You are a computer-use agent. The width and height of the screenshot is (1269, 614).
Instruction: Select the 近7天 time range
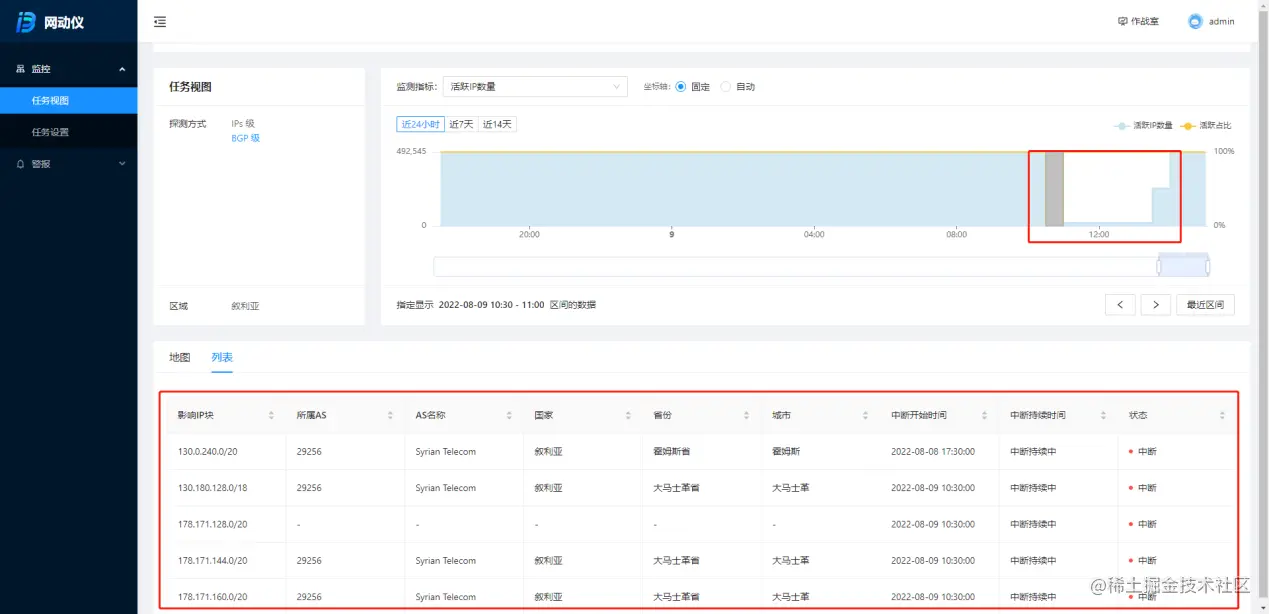pos(461,124)
